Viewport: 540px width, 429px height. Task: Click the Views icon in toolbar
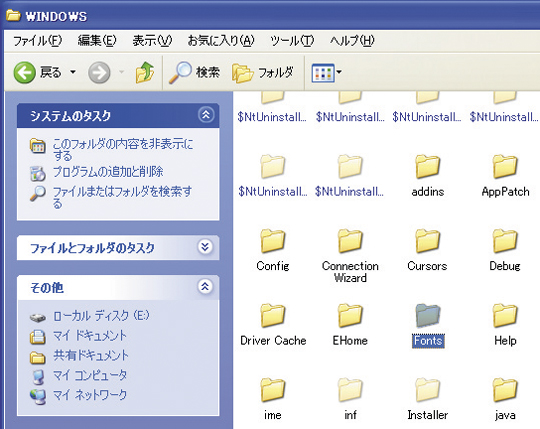(323, 73)
